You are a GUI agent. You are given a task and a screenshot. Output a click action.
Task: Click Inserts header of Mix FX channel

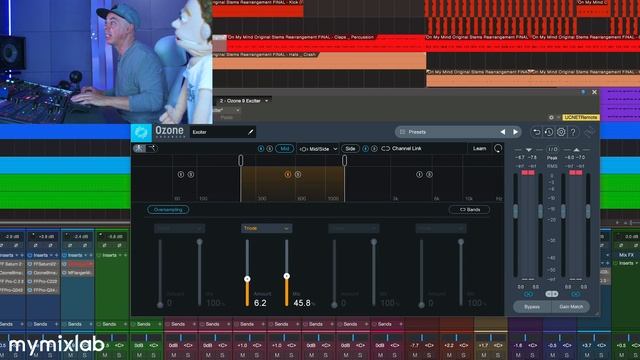[x=626, y=263]
